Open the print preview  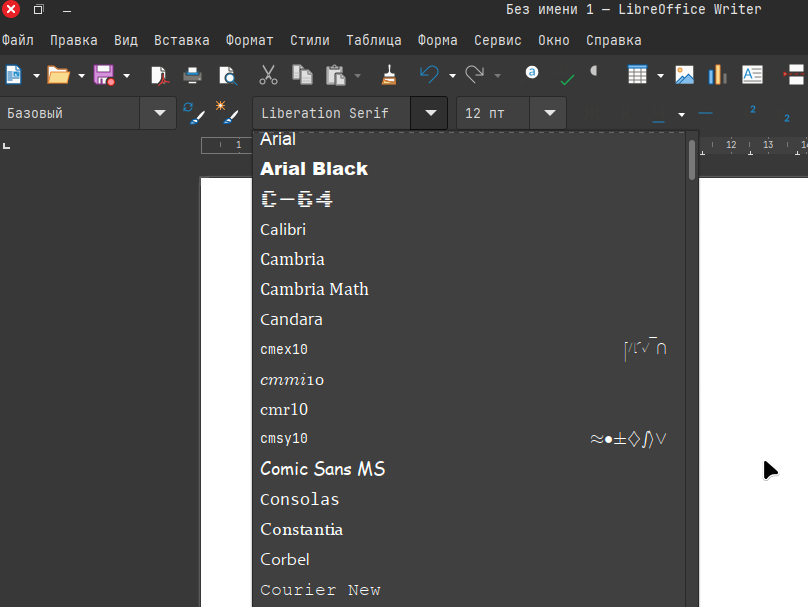tap(227, 74)
